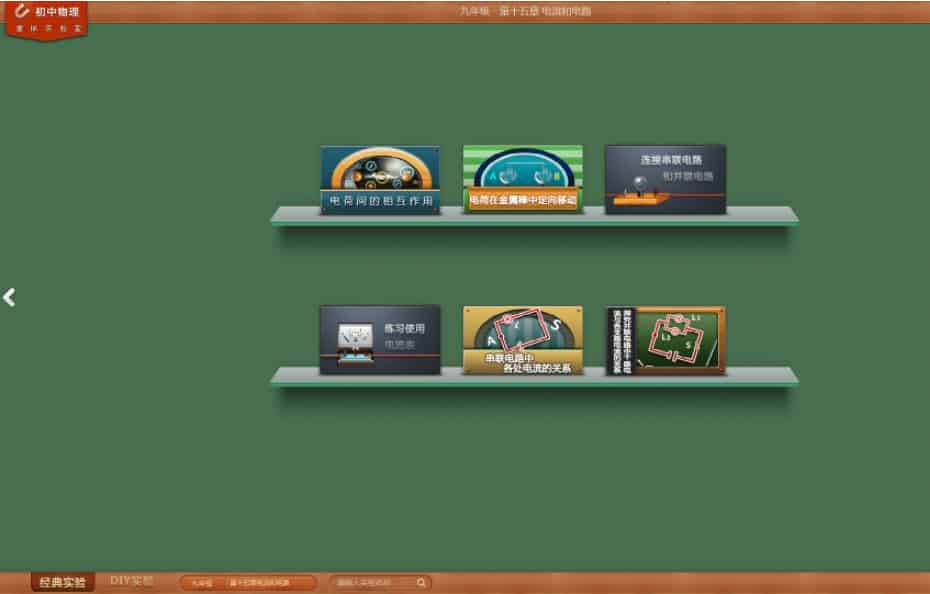Viewport: 930px width, 594px height.
Task: Click the lower glass shelf
Action: [534, 376]
